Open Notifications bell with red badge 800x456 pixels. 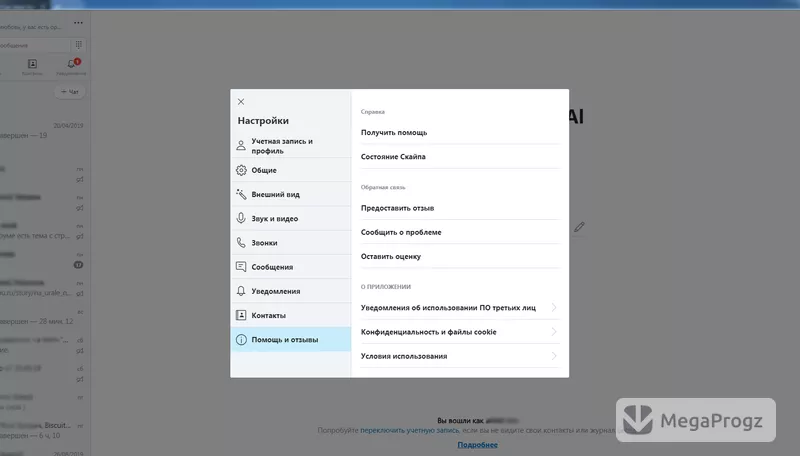tap(71, 66)
